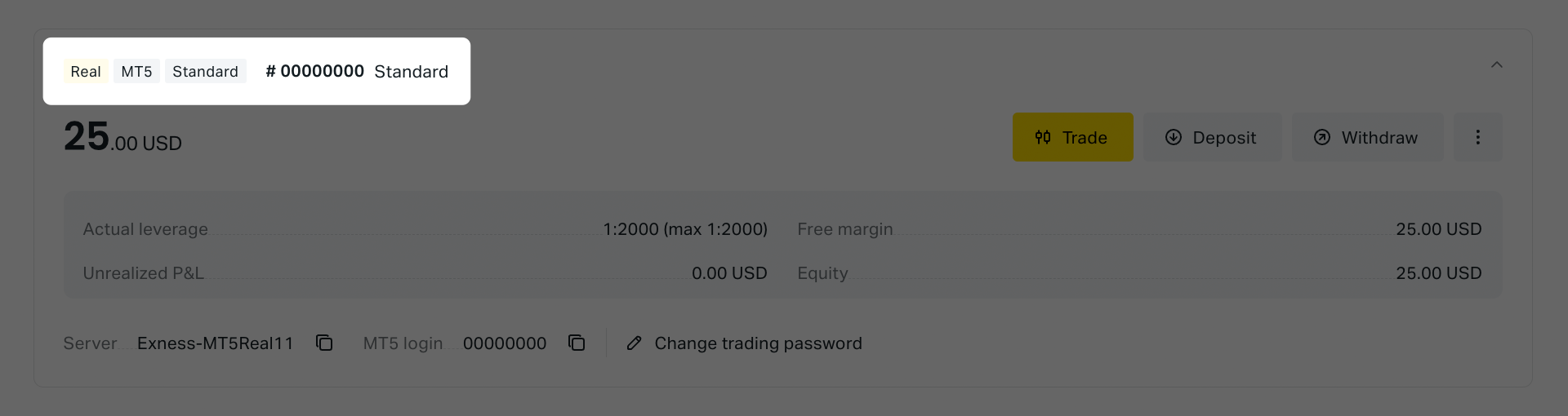Copy the Exness-MT5Real11 server name

click(x=324, y=343)
